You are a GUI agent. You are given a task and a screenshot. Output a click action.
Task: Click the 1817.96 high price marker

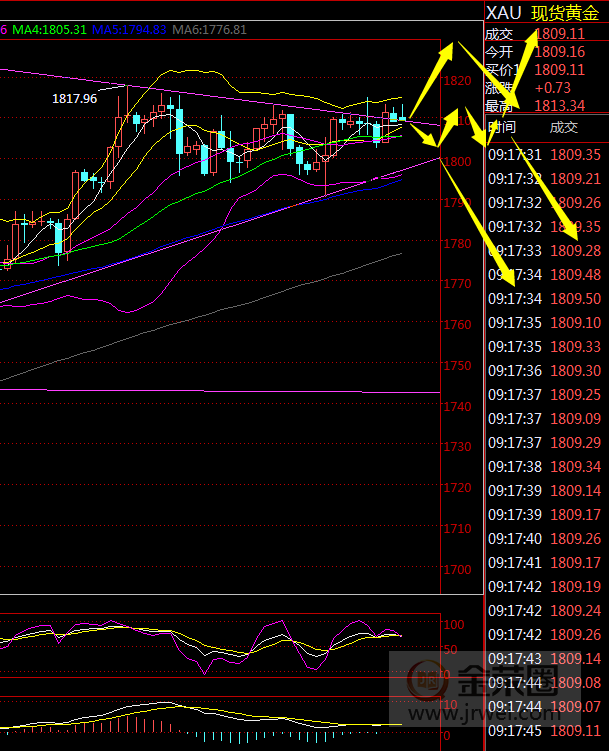tap(75, 98)
